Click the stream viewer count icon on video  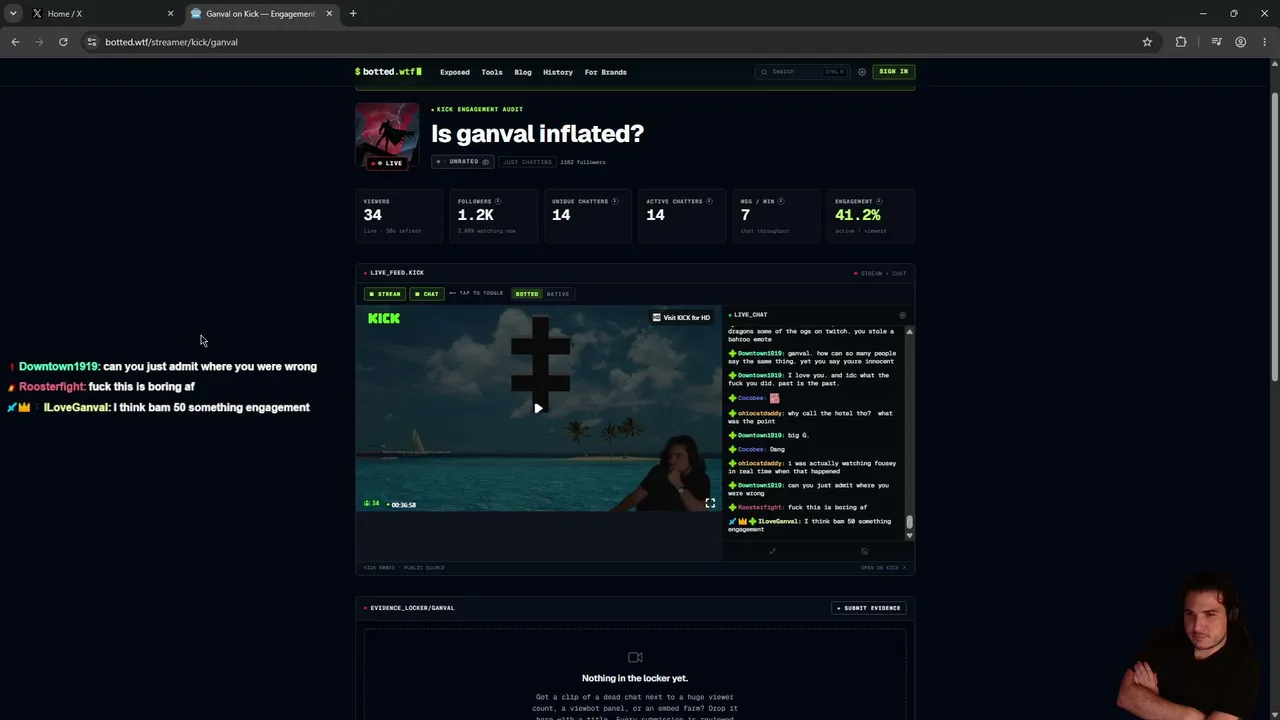(367, 504)
